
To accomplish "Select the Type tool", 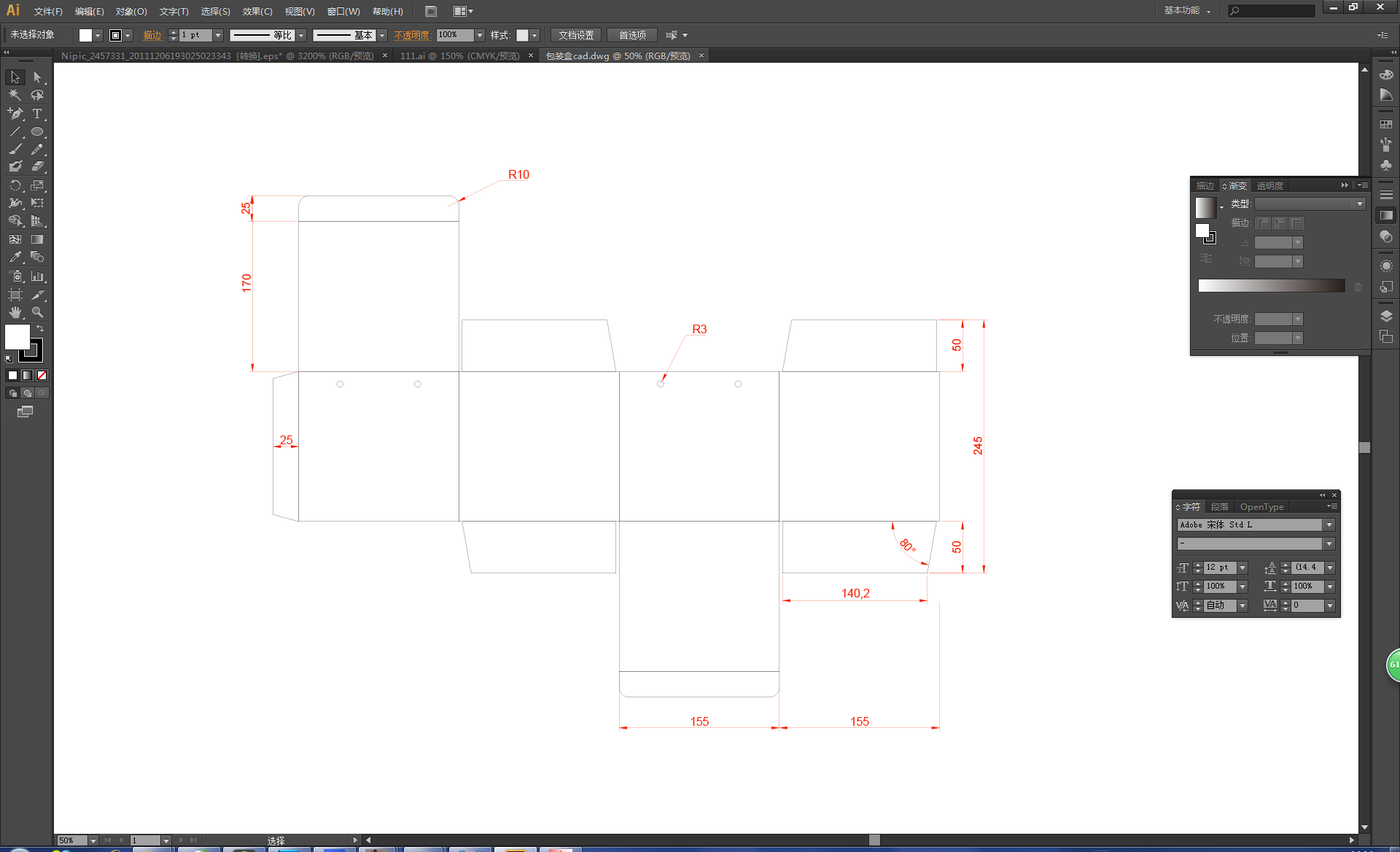I will pyautogui.click(x=37, y=113).
